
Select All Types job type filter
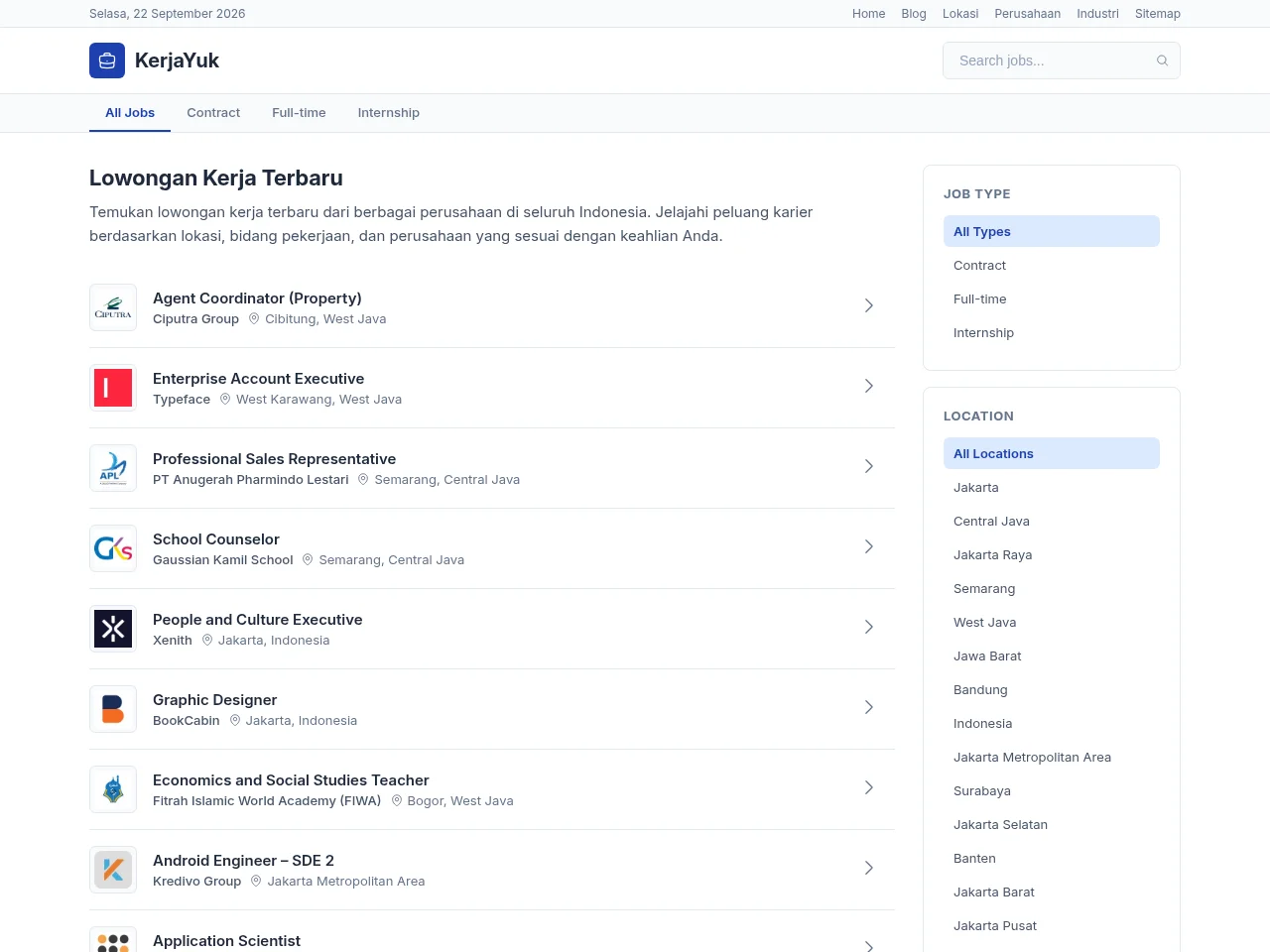[1052, 231]
